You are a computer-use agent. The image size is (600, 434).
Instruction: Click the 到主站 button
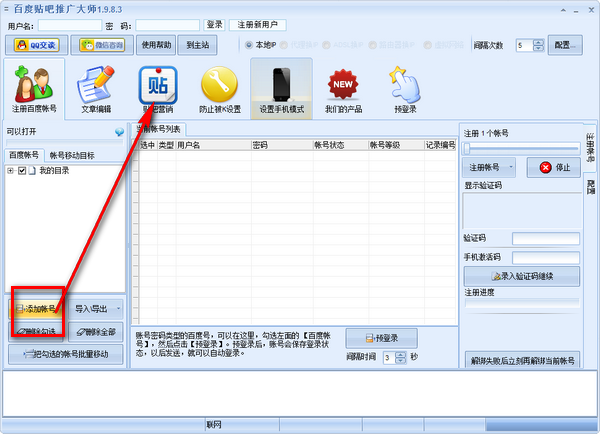(197, 45)
